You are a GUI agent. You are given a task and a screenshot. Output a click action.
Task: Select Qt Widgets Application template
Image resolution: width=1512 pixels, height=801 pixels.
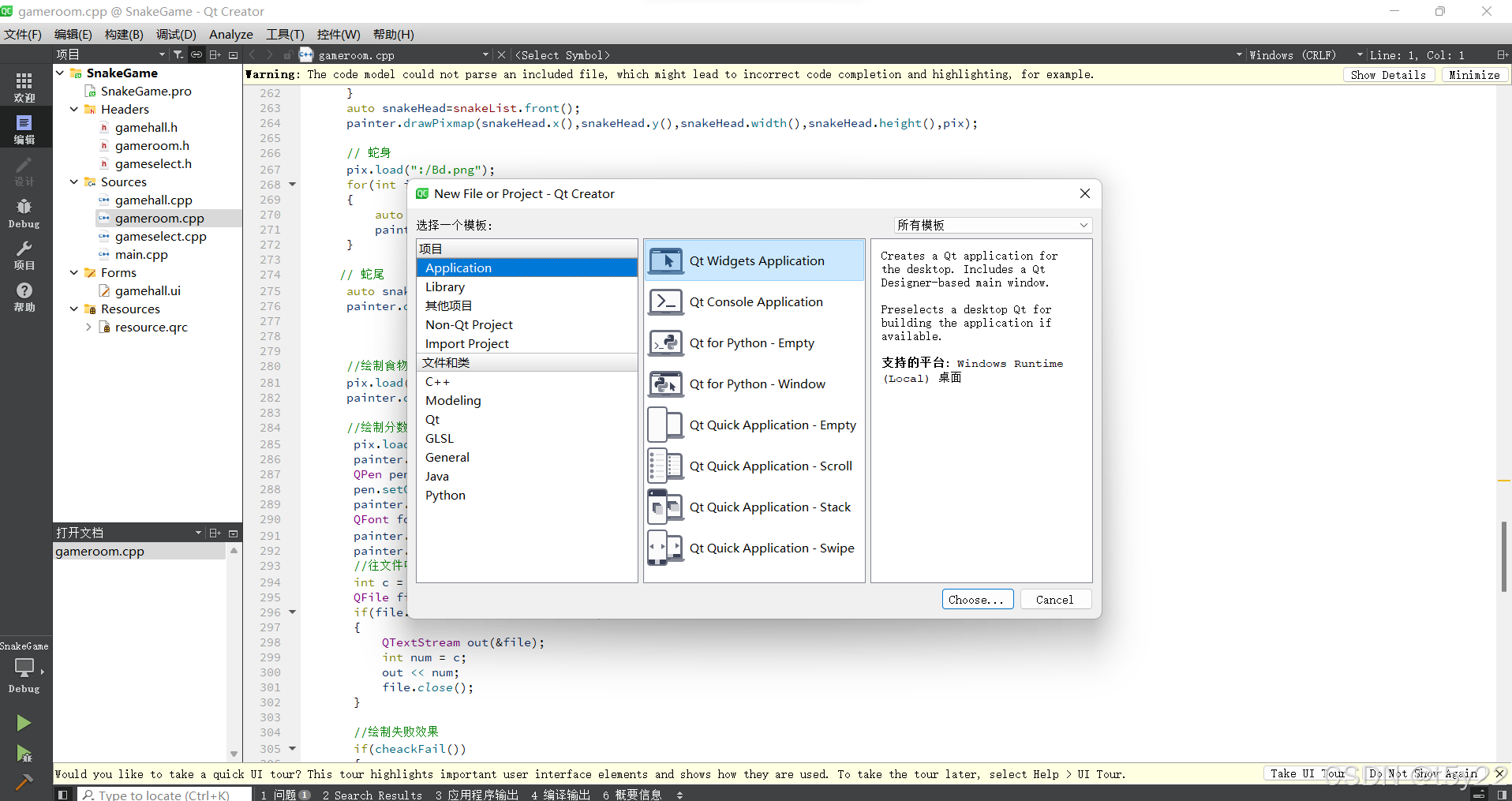click(754, 260)
